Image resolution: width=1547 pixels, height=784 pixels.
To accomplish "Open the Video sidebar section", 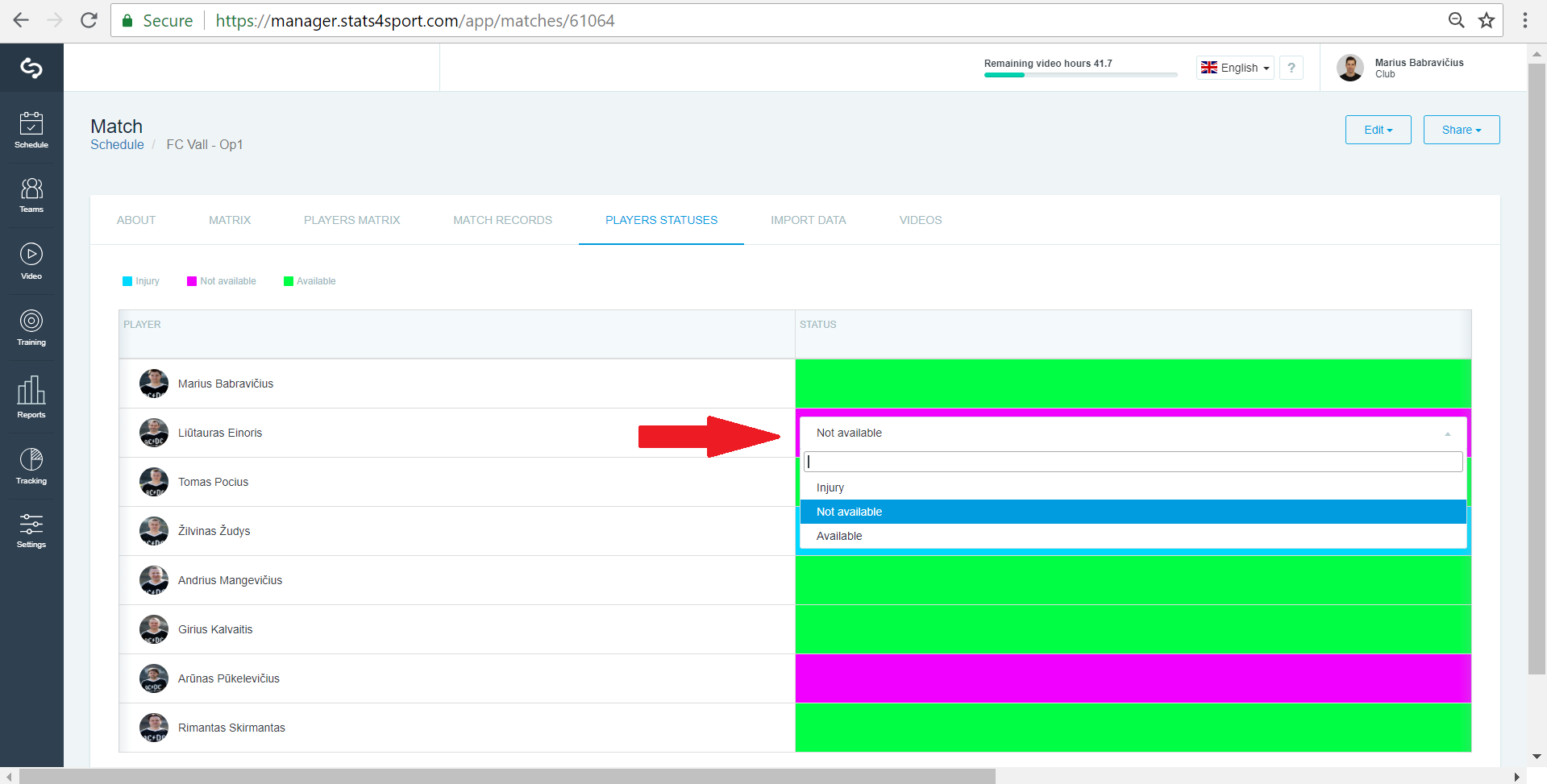I will pos(31,261).
